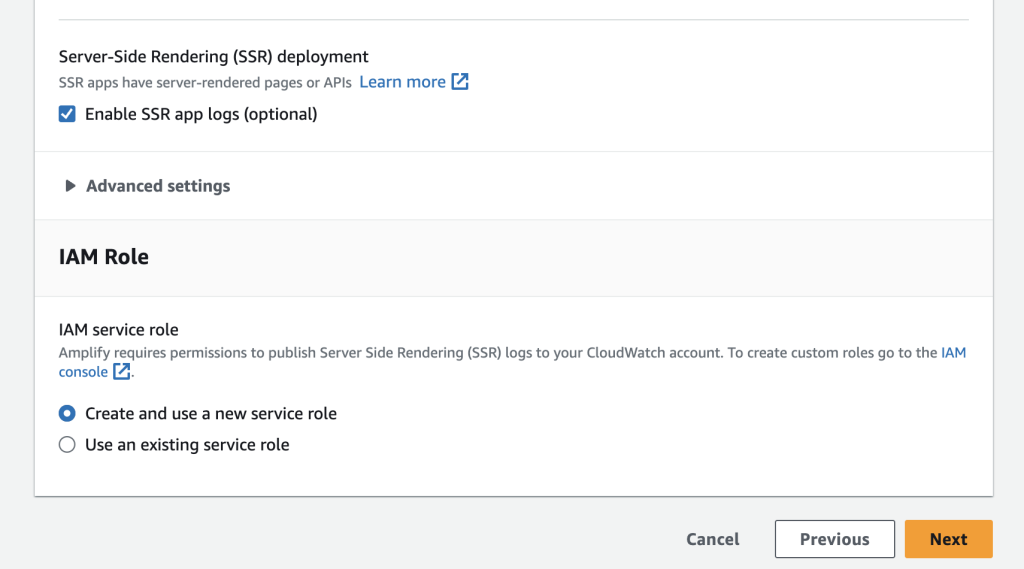The height and width of the screenshot is (569, 1024).
Task: Uncheck Enable SSR app logs checkbox
Action: [x=67, y=114]
